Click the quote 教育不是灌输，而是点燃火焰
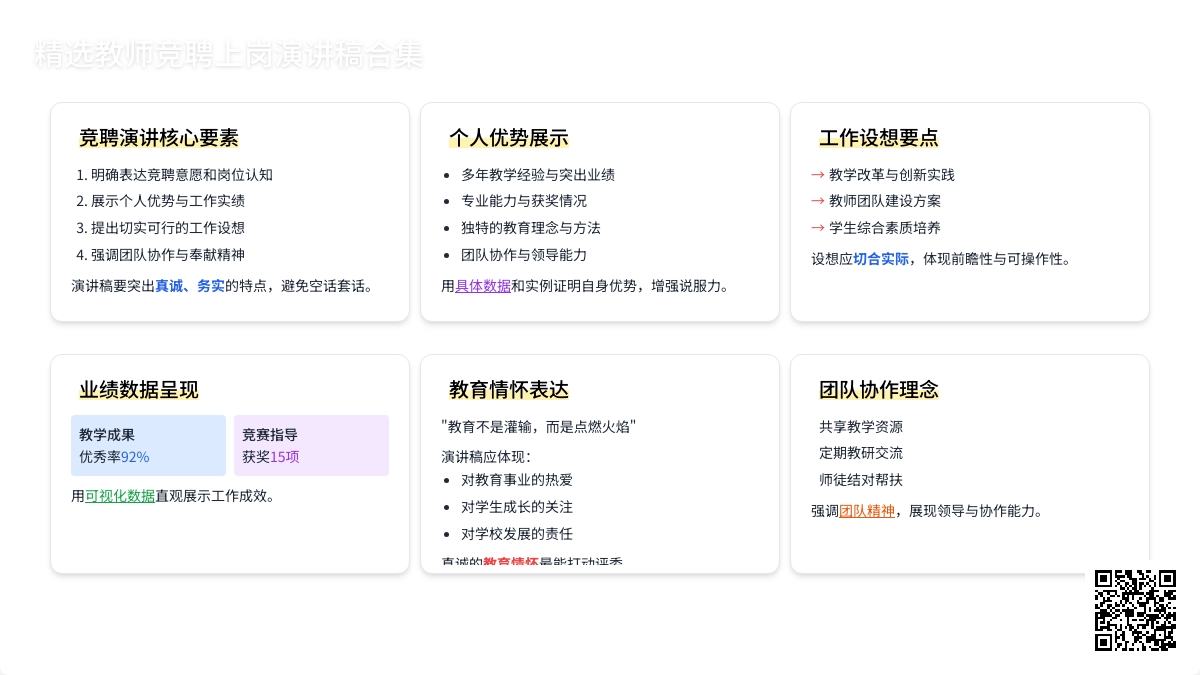Viewport: 1200px width, 675px height. click(538, 427)
